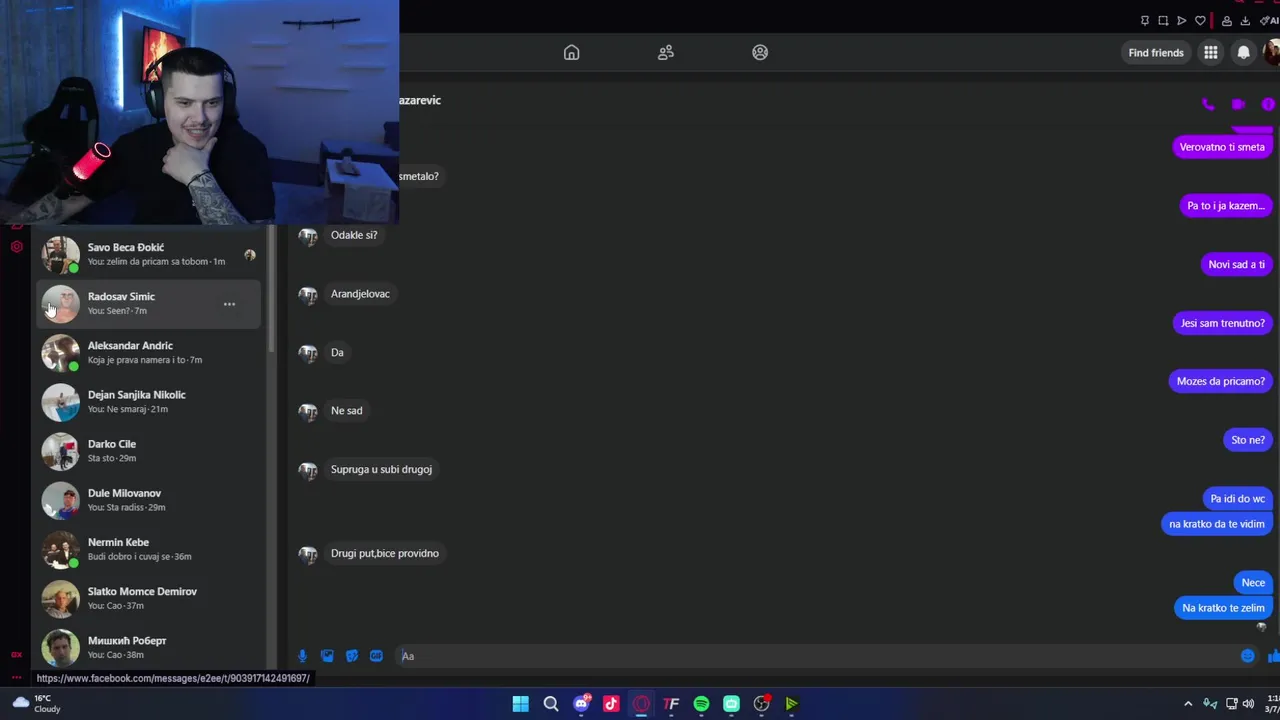The height and width of the screenshot is (720, 1280).
Task: Open Slatko Momce Demirov conversation
Action: (x=149, y=597)
